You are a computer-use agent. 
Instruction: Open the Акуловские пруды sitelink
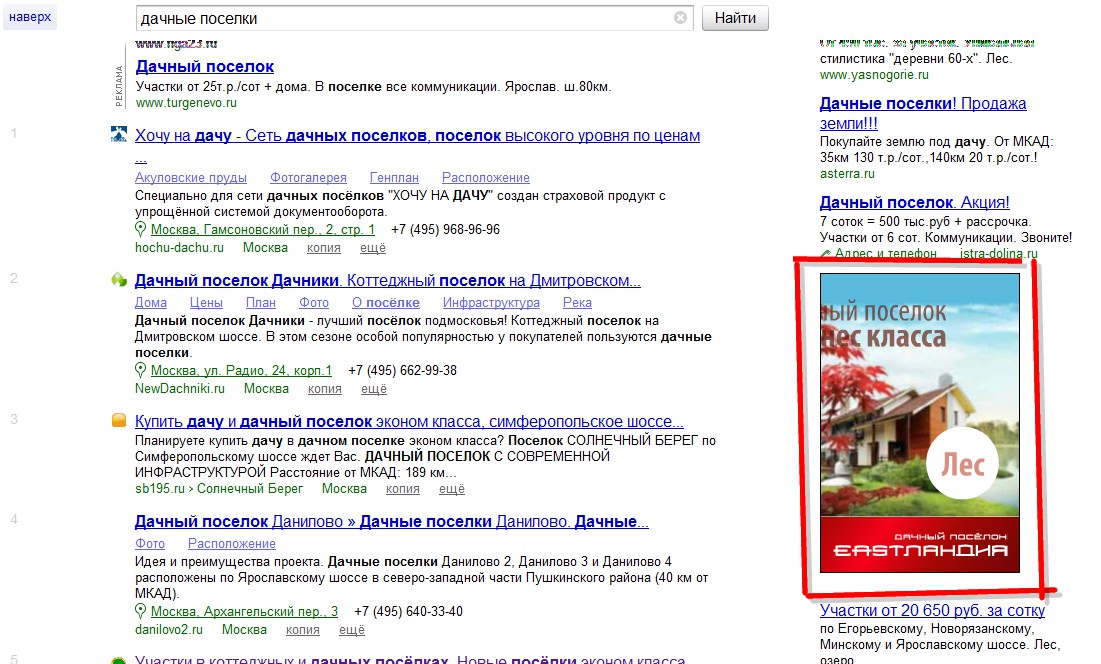[190, 178]
